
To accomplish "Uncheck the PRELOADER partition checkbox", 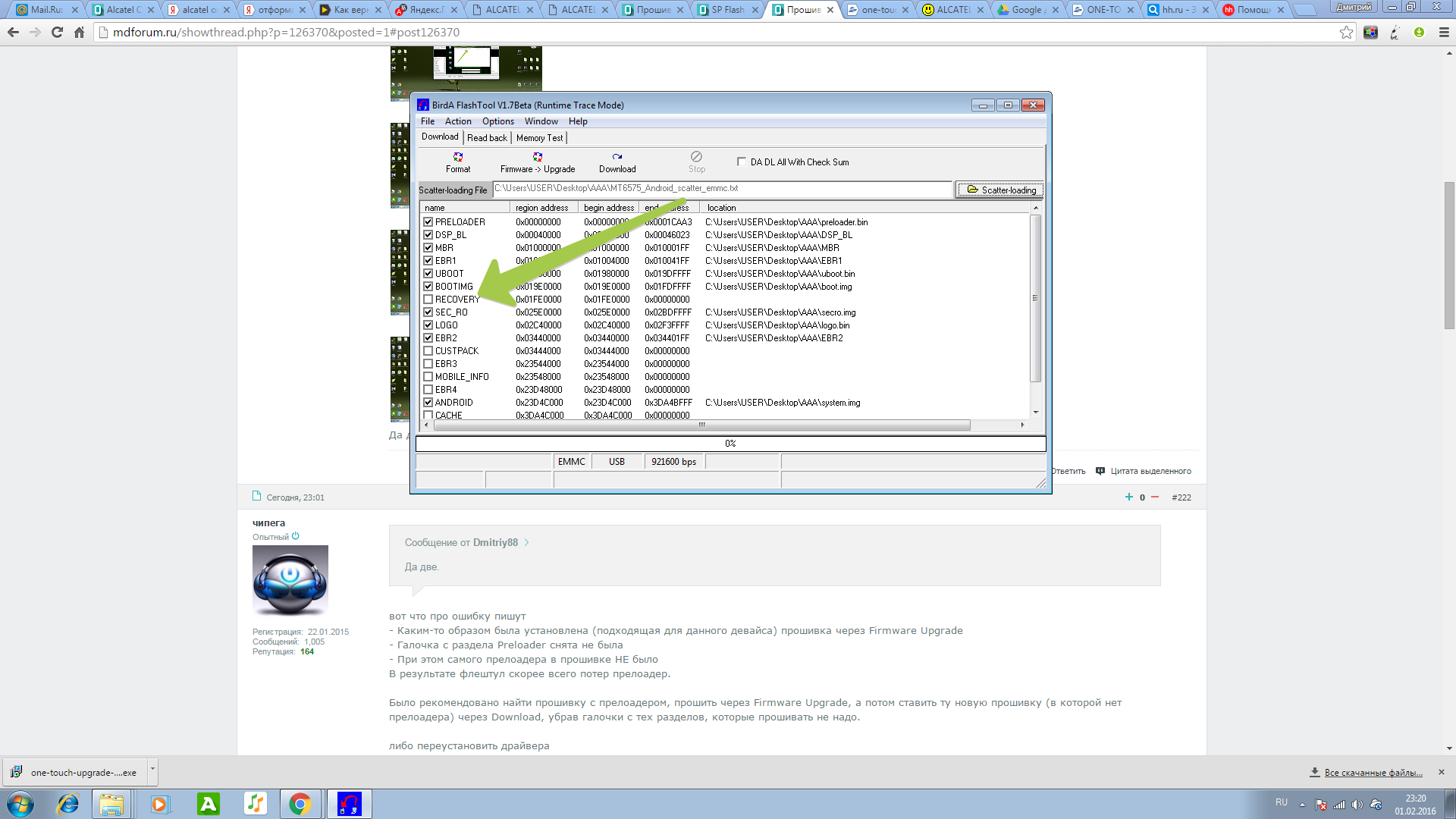I will tap(428, 222).
